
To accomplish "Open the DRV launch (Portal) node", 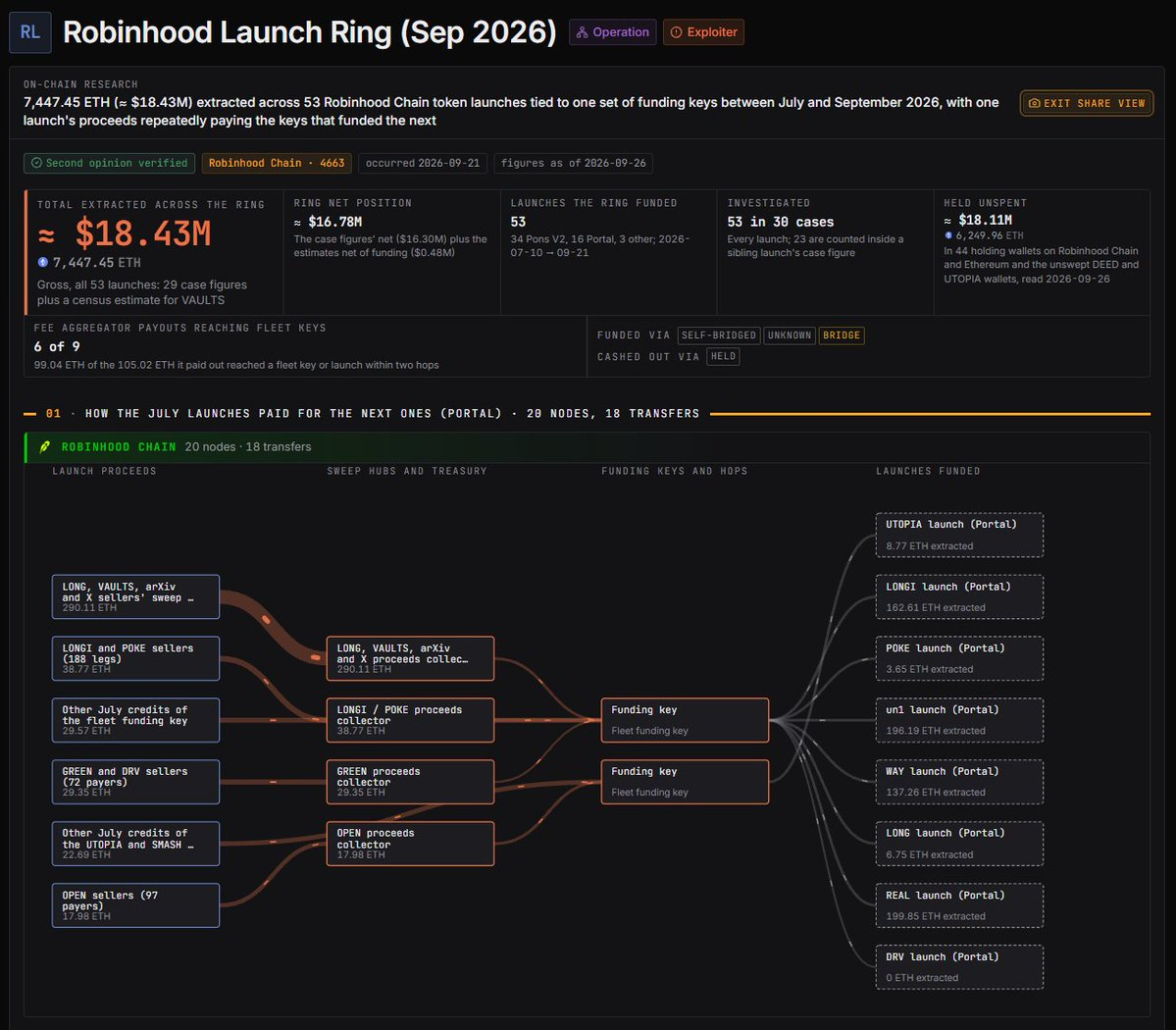I will pos(959,967).
